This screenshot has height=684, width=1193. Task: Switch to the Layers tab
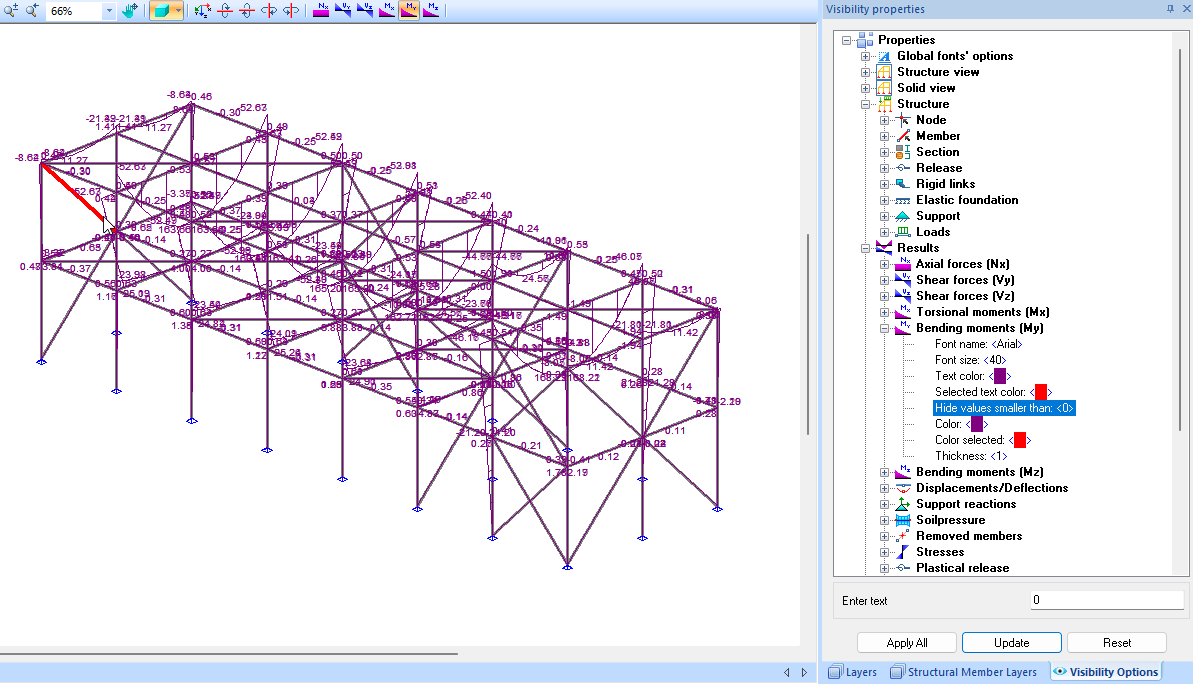point(853,673)
